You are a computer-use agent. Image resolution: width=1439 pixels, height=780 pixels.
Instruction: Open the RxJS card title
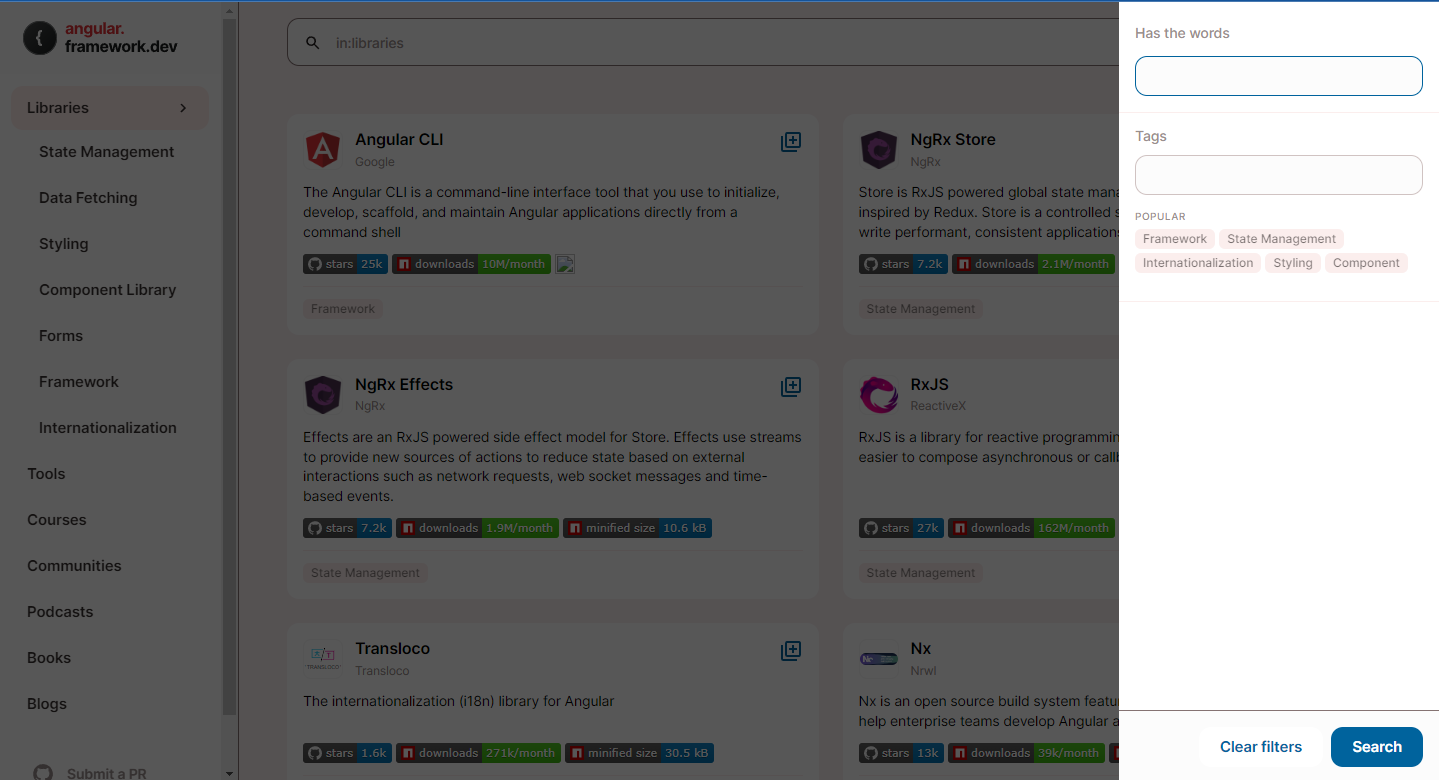[930, 385]
